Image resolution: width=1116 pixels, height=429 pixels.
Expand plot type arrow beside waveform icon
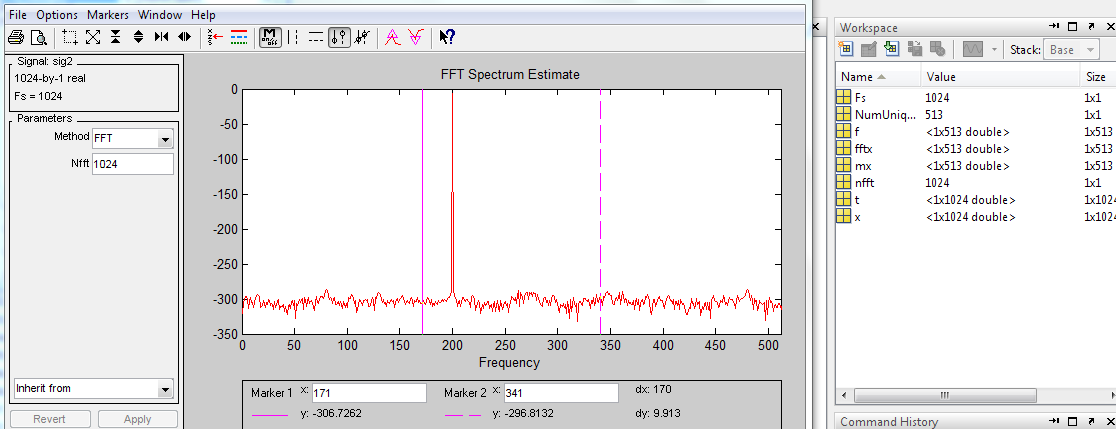pos(994,50)
